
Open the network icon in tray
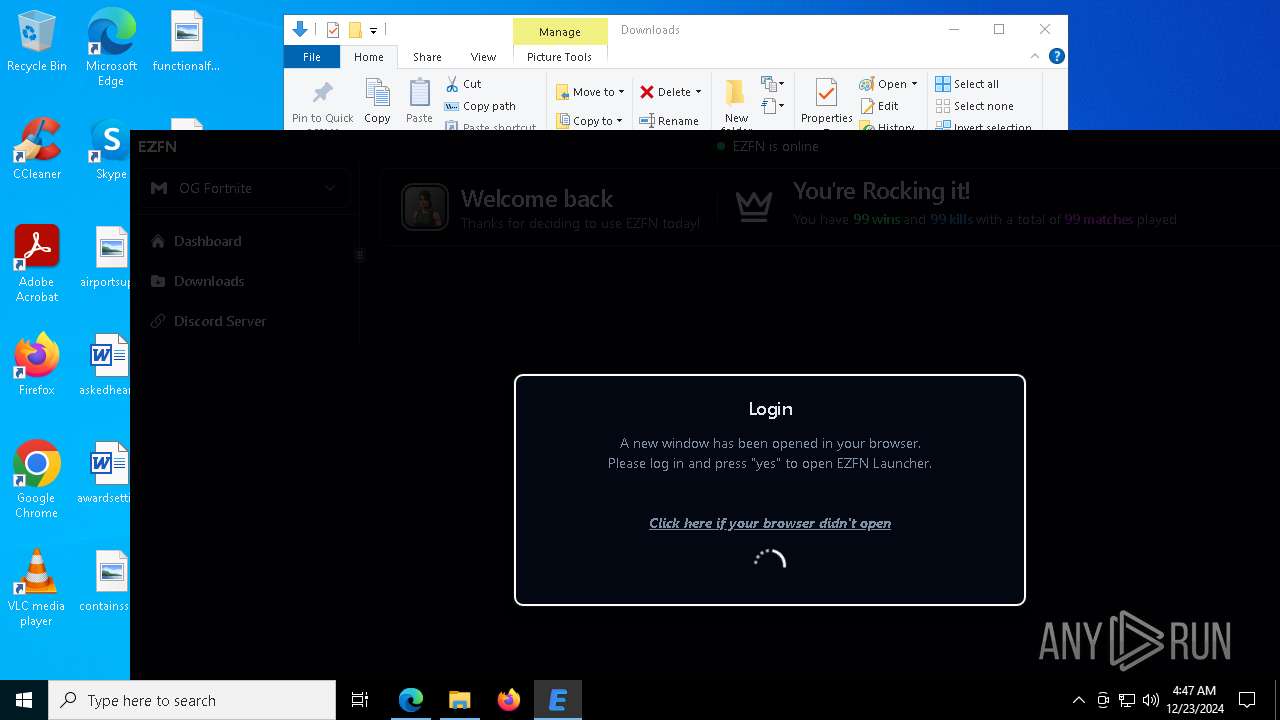point(1127,700)
